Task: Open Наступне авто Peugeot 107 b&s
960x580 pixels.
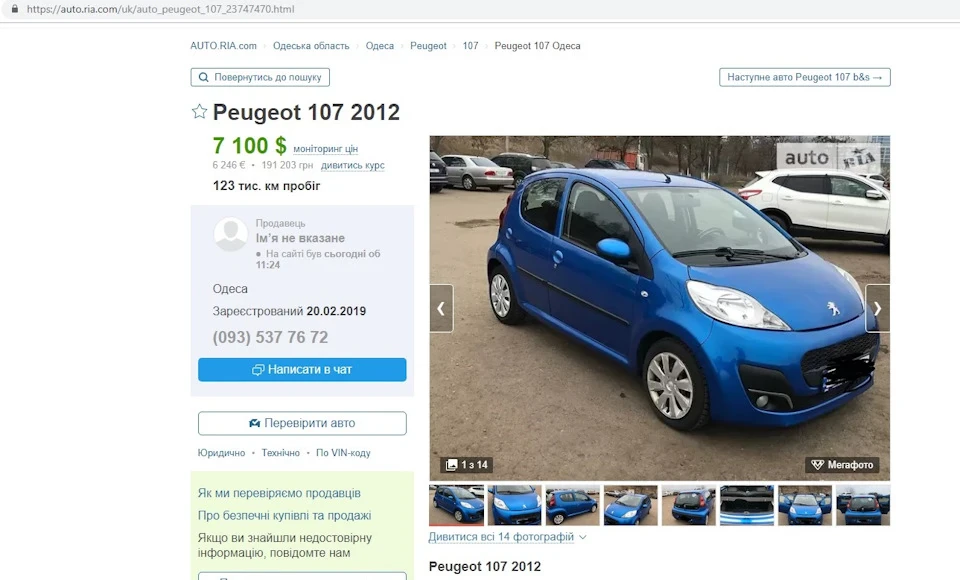Action: tap(804, 77)
